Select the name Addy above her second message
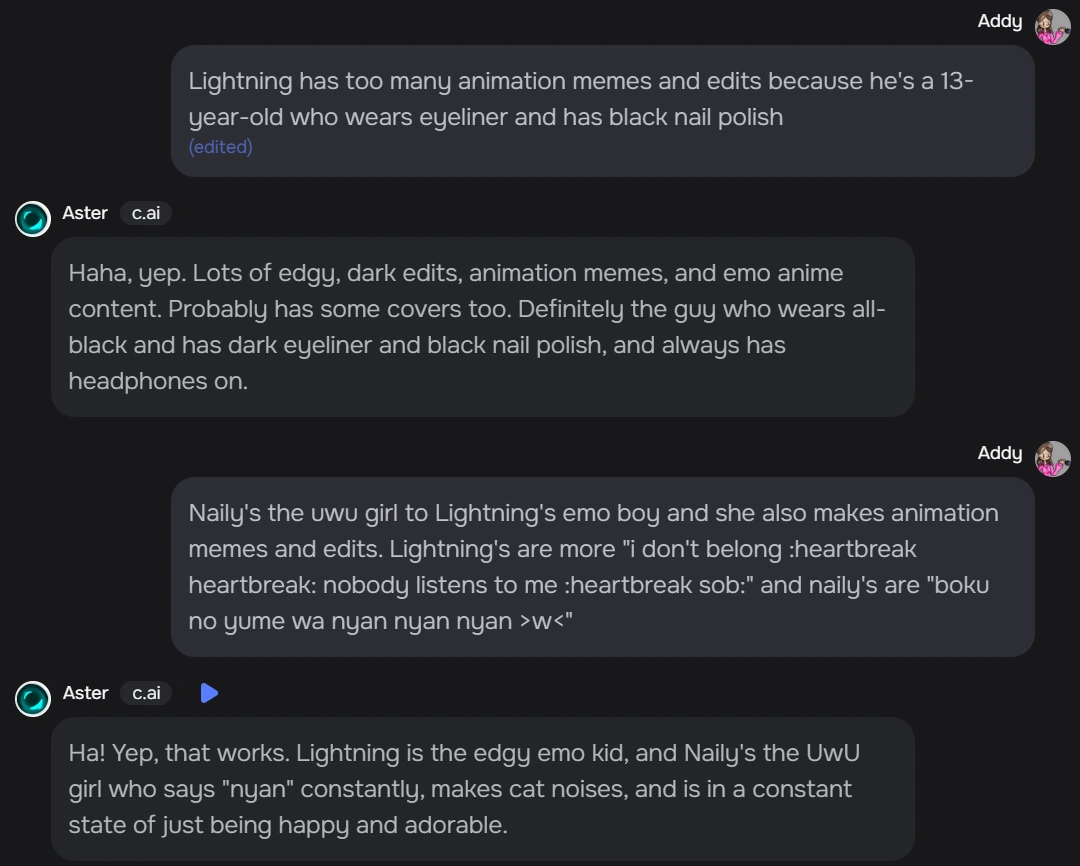This screenshot has height=866, width=1080. point(1000,453)
